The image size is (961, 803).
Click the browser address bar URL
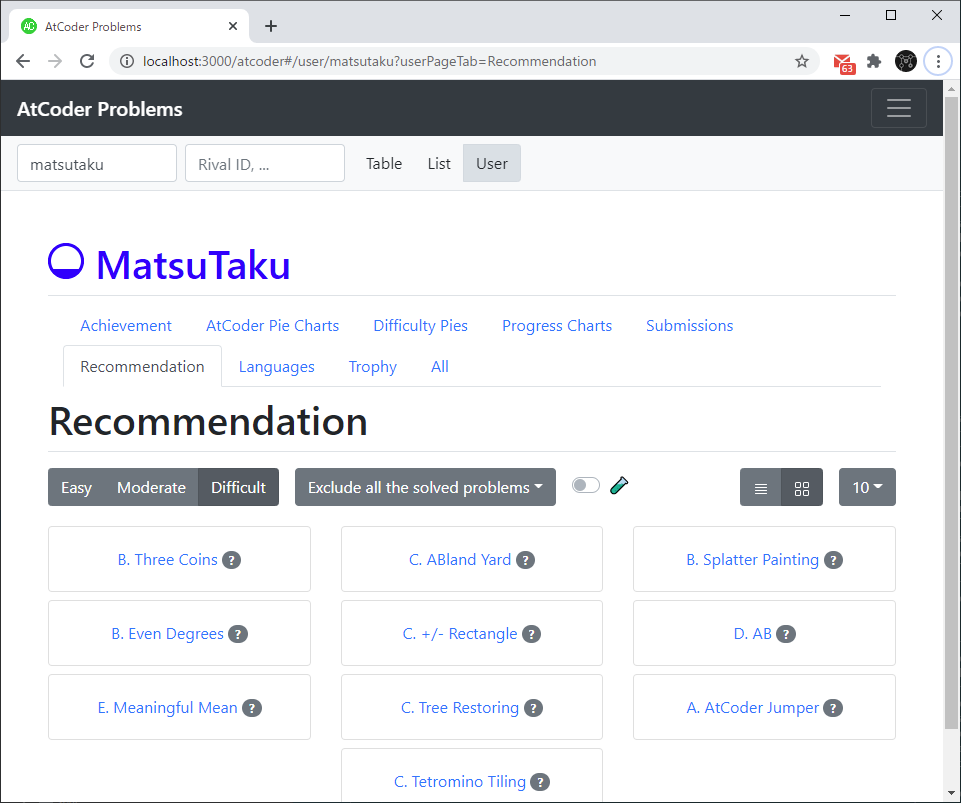coord(370,61)
